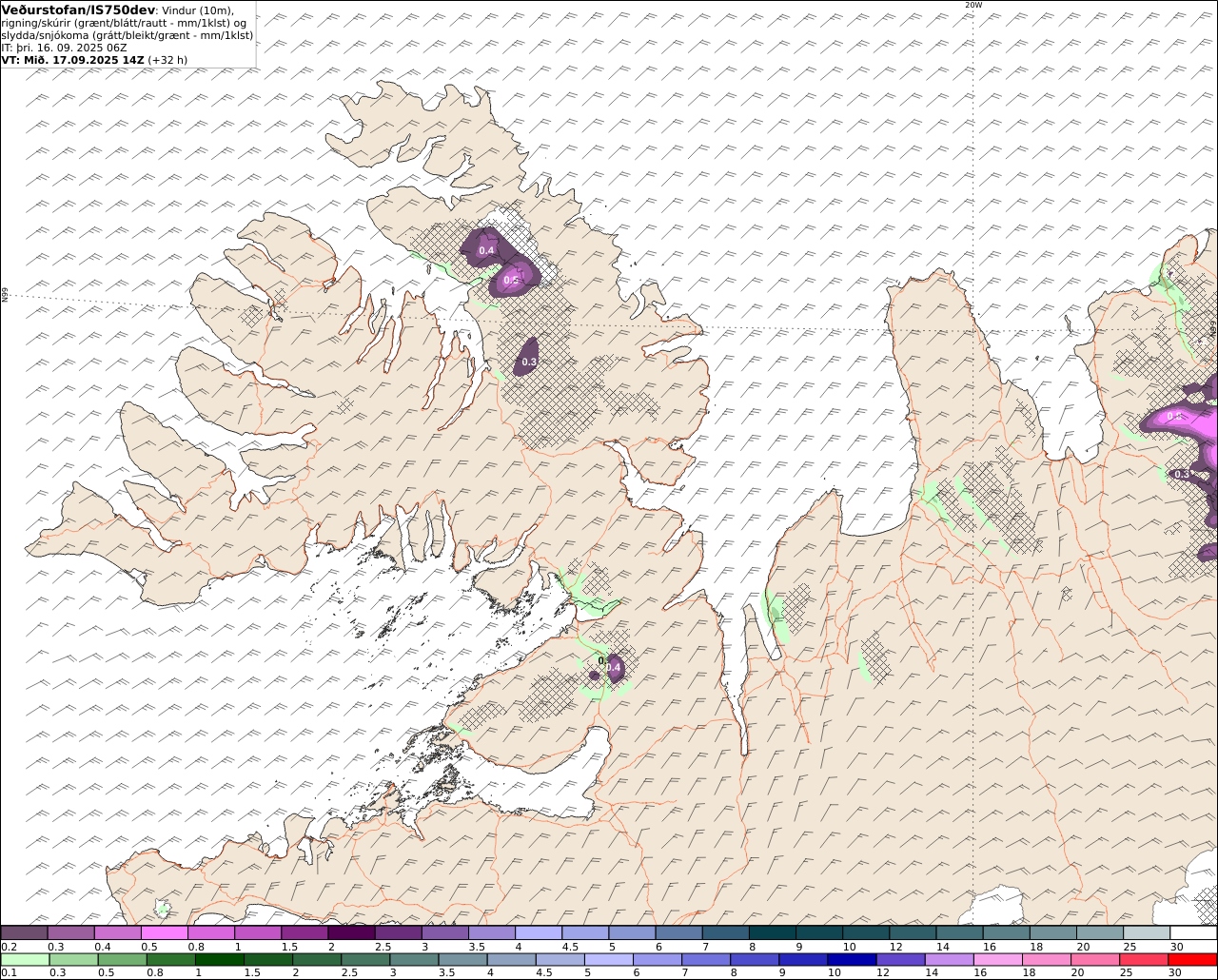Pick the rain-scale swatch between 2 and 2.5

[317, 959]
